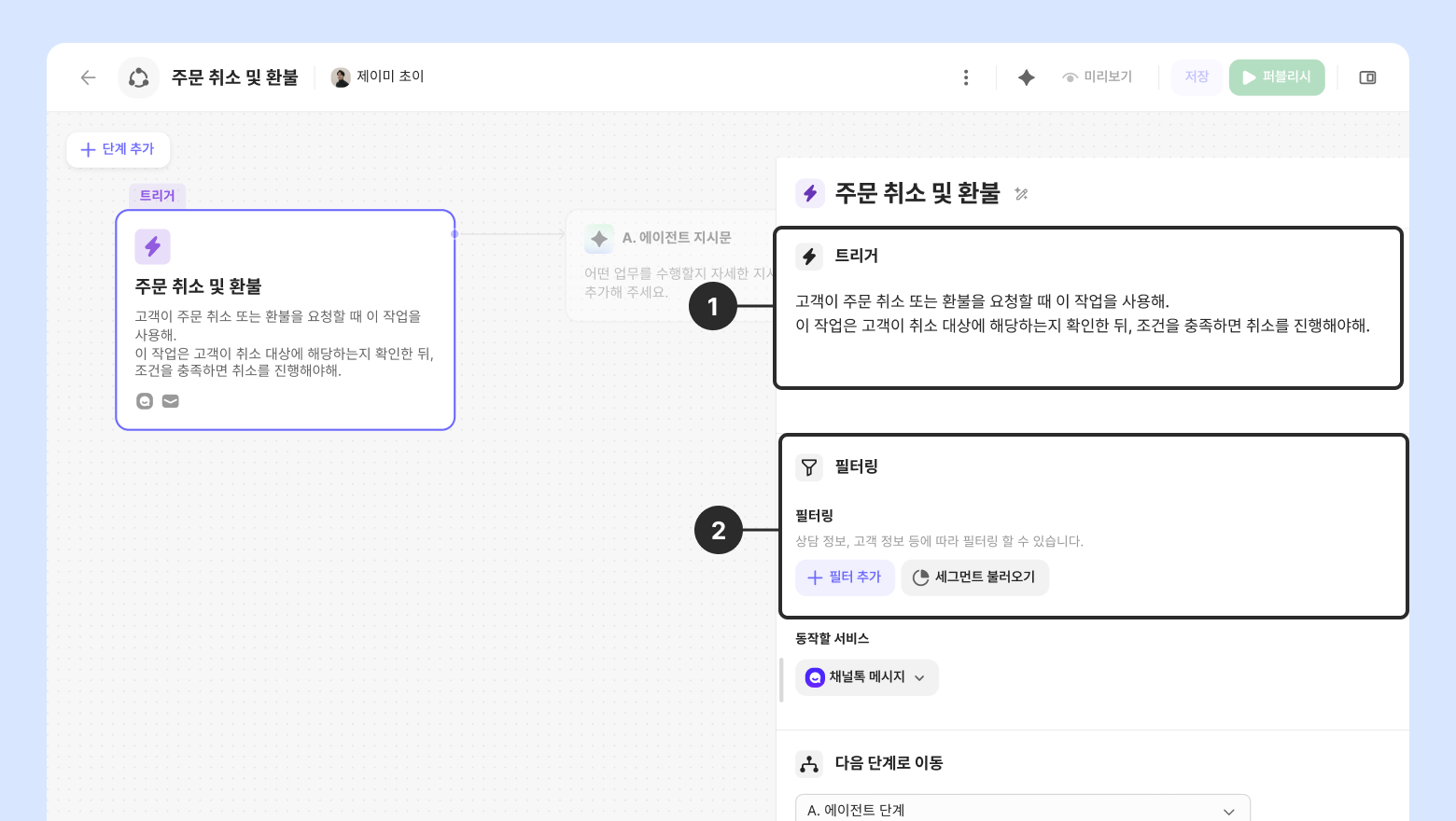The width and height of the screenshot is (1456, 821).
Task: Click the 저장 save button
Action: [1197, 77]
